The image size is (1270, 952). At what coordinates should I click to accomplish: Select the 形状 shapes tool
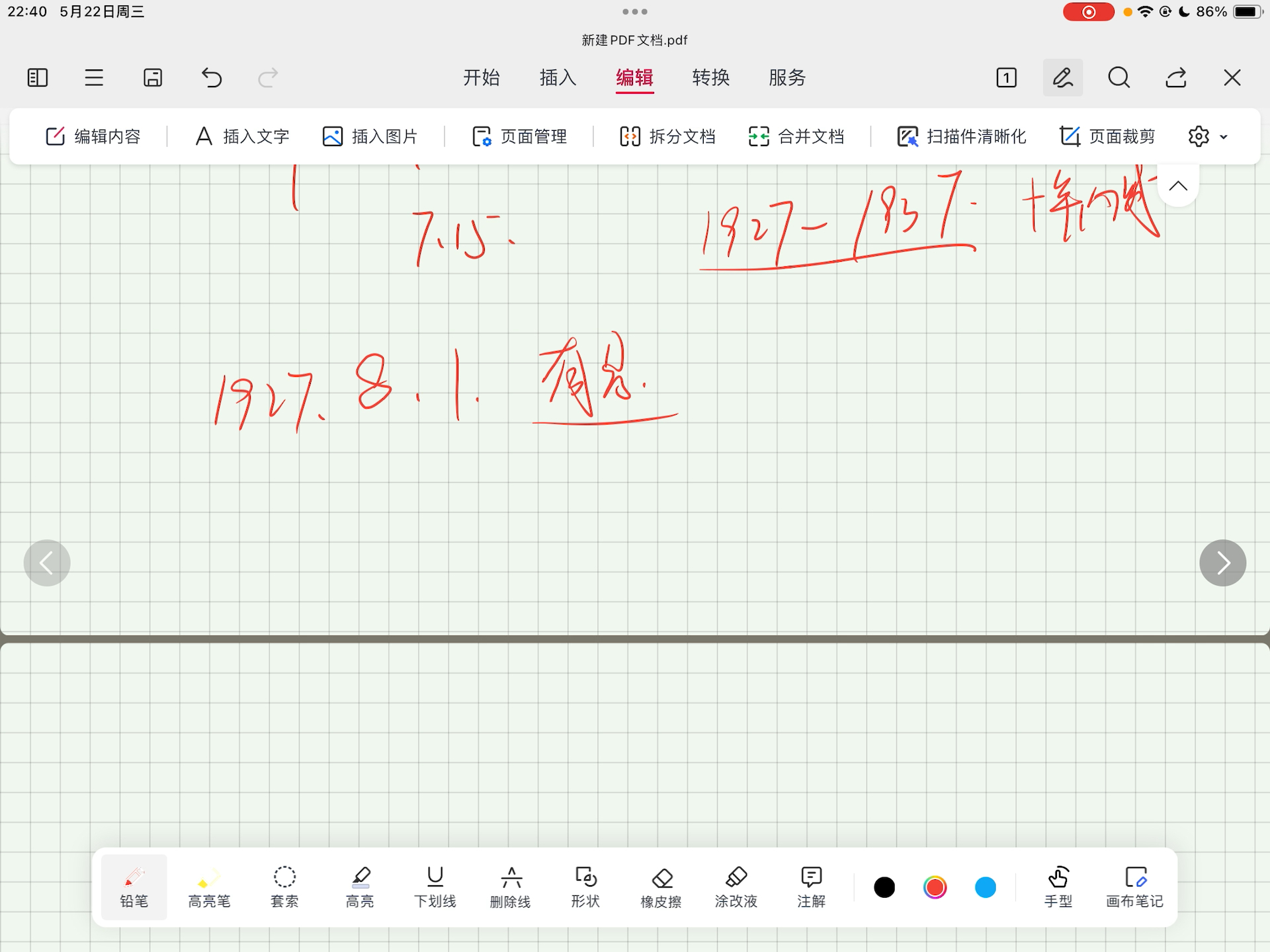585,887
